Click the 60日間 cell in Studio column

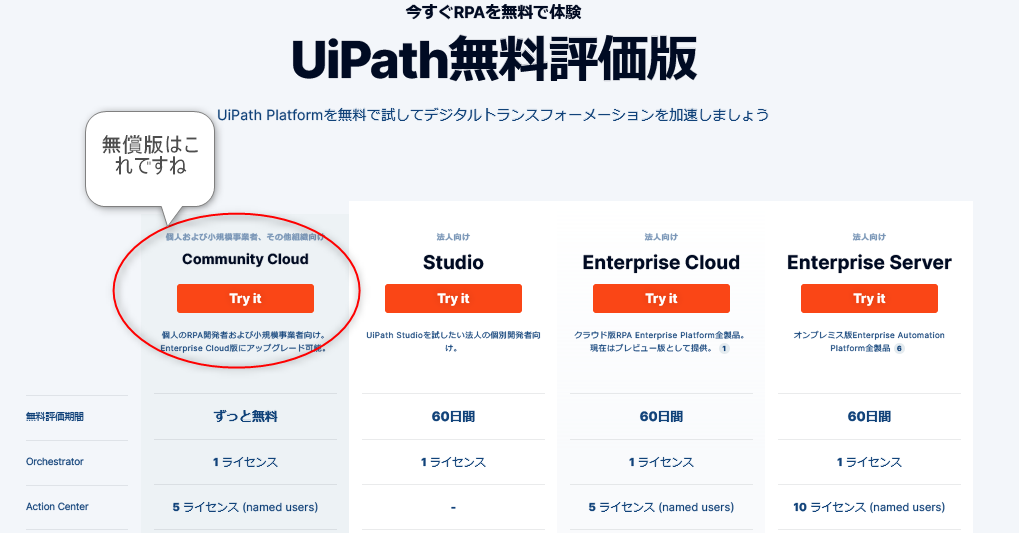[453, 417]
